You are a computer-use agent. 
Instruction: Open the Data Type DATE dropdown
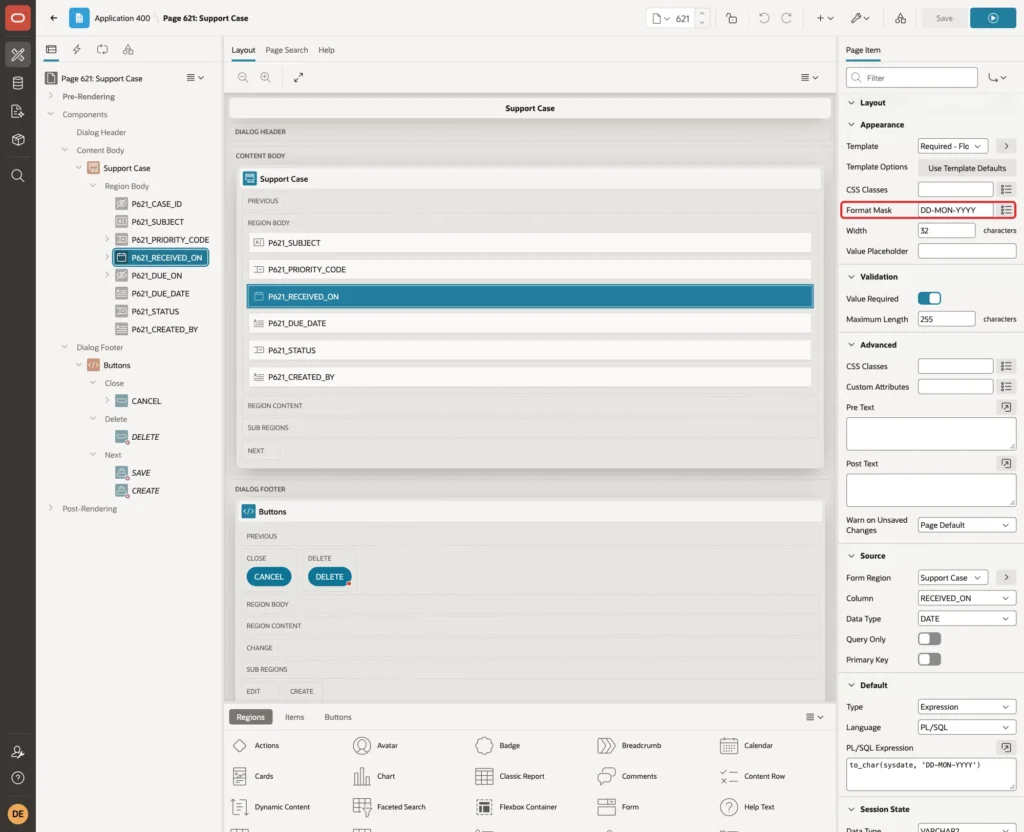tap(967, 618)
